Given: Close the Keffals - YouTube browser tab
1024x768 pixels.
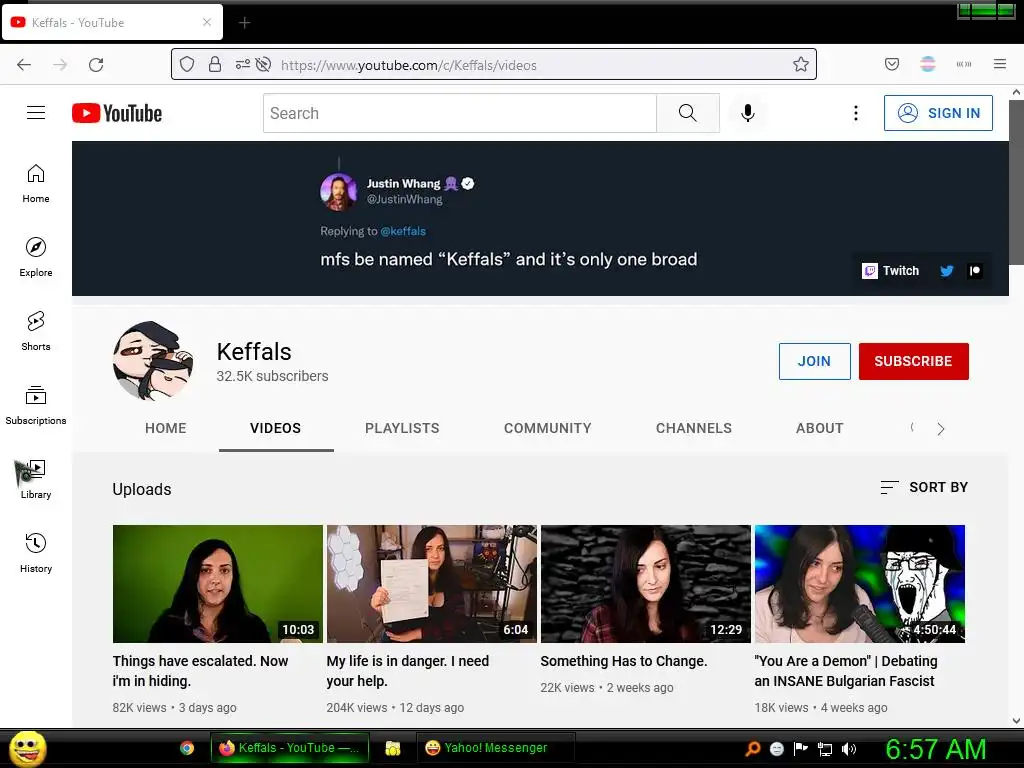Looking at the screenshot, I should pyautogui.click(x=207, y=22).
